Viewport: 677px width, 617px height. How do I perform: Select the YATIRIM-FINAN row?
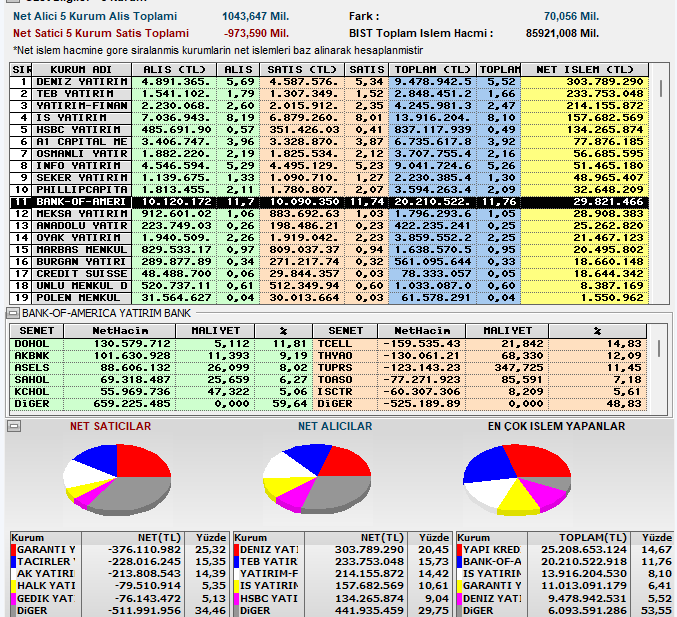pyautogui.click(x=329, y=106)
